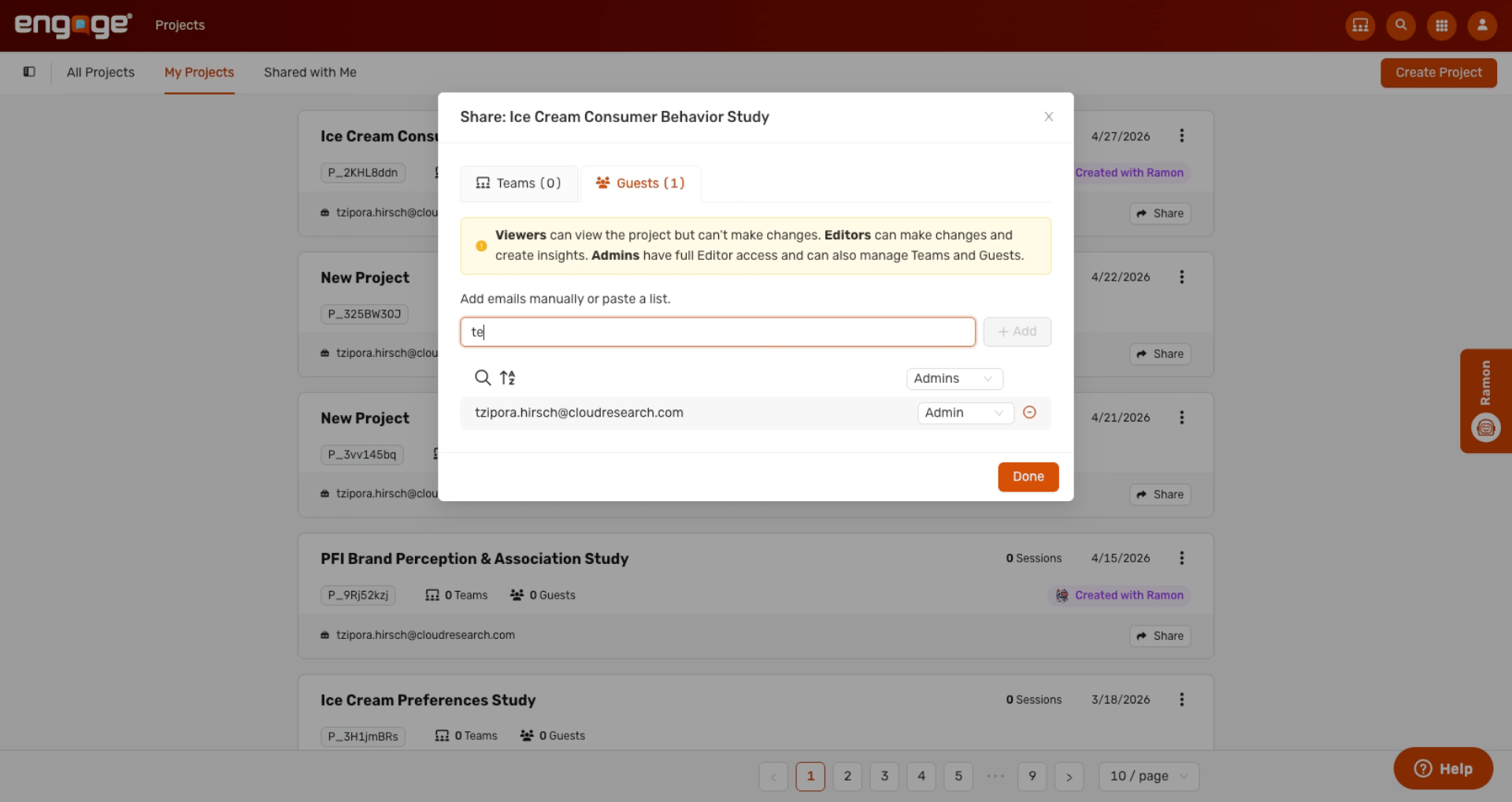Toggle the sidebar panel icon
This screenshot has width=1512, height=802.
pos(29,72)
